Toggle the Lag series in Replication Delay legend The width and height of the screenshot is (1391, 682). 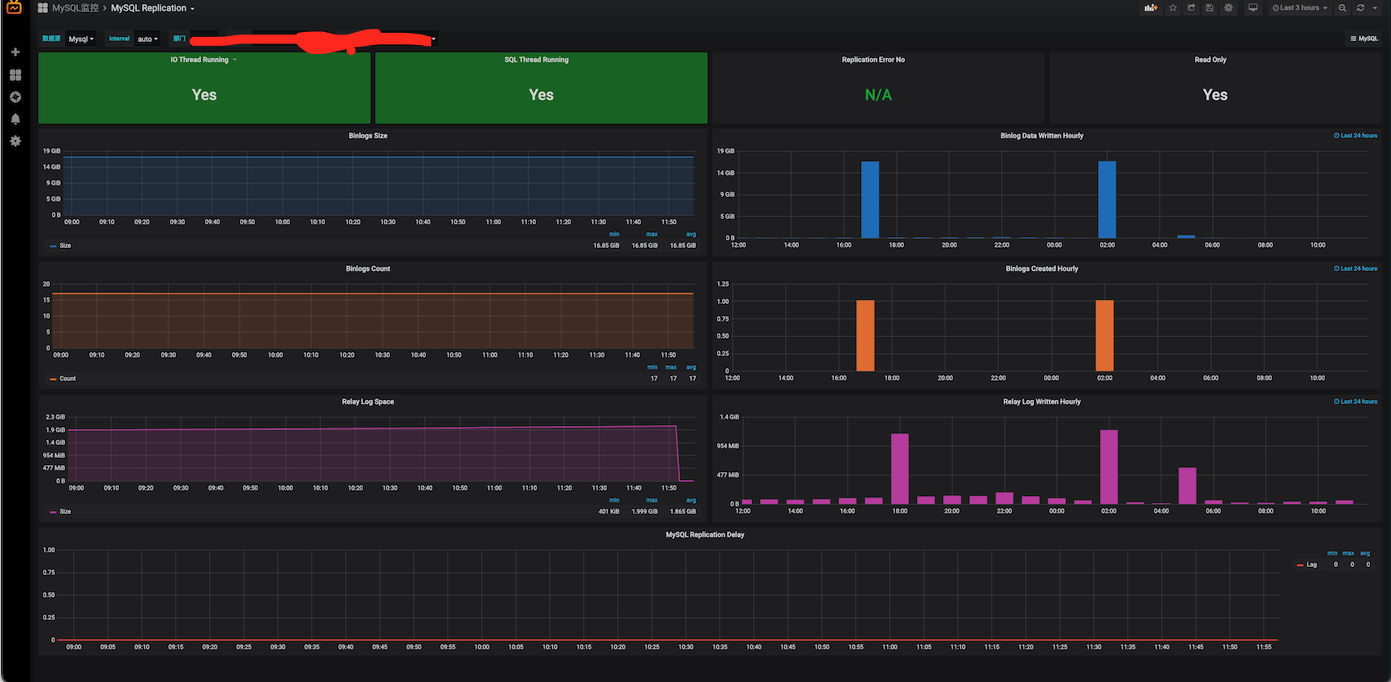(x=1311, y=565)
